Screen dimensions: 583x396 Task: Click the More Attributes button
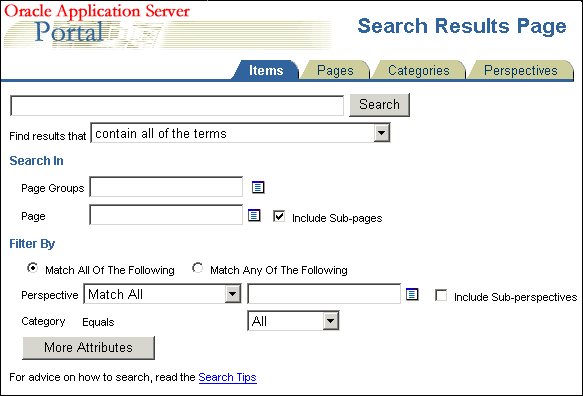click(x=88, y=348)
